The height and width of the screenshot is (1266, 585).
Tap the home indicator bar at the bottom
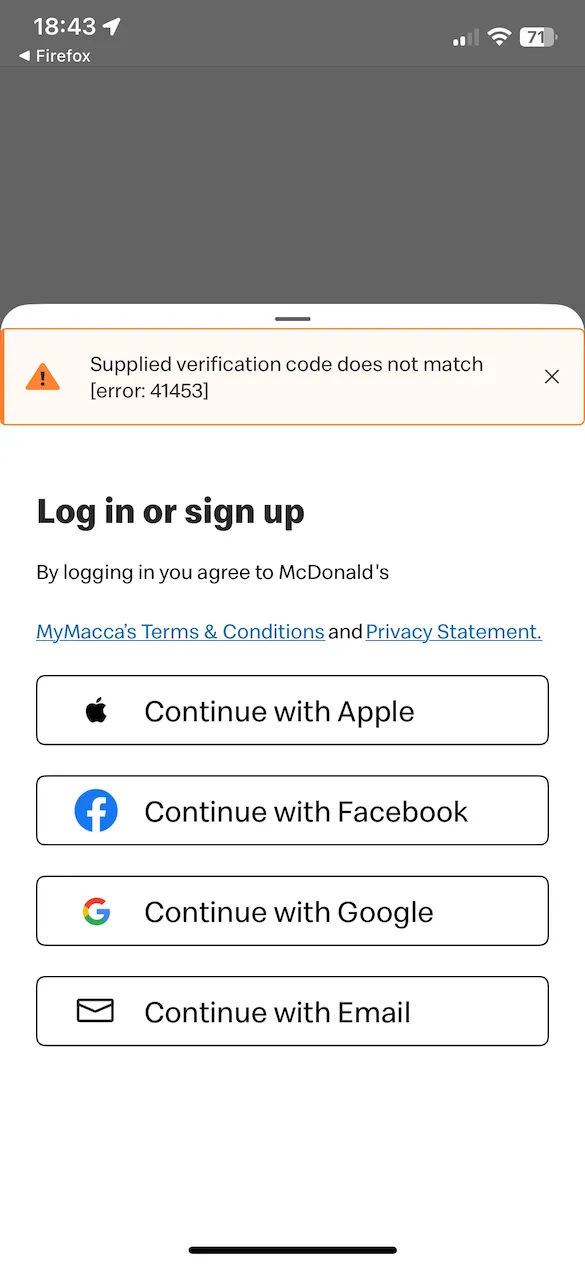pos(292,1248)
